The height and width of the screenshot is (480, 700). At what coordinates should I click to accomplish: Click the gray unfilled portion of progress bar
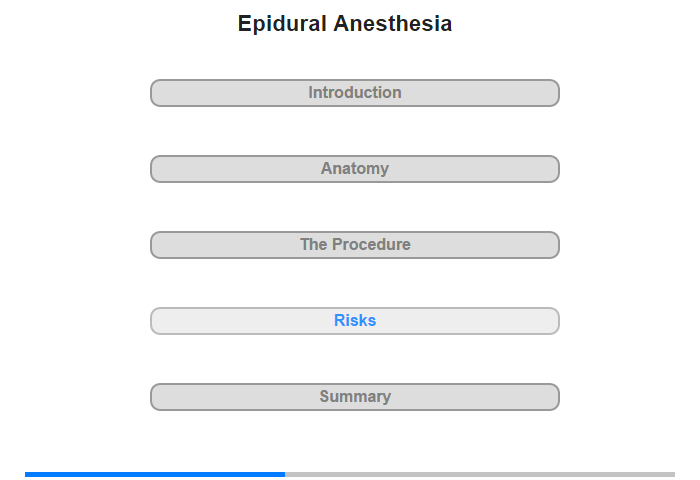coord(480,474)
